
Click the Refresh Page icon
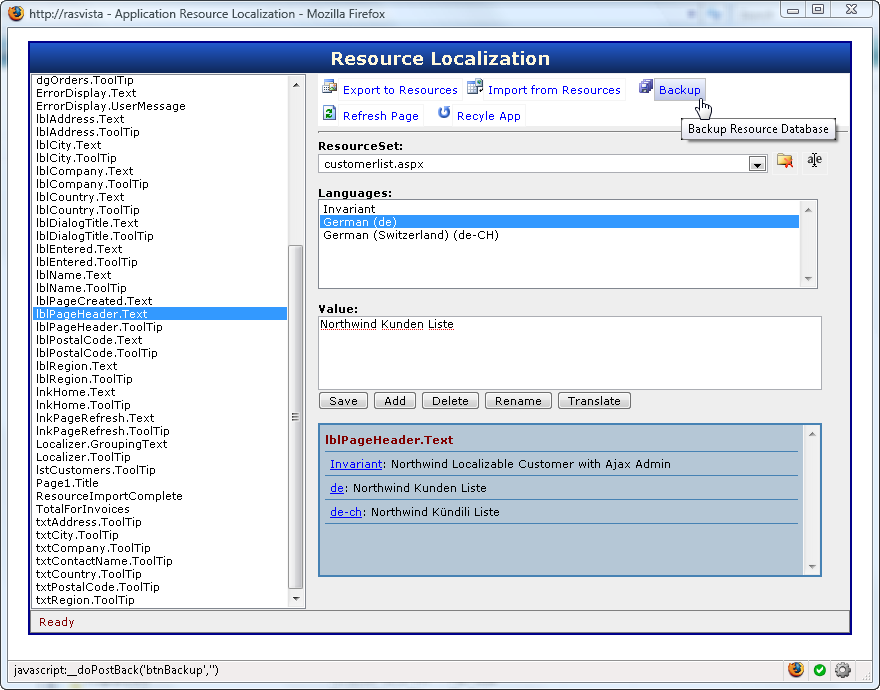329,113
